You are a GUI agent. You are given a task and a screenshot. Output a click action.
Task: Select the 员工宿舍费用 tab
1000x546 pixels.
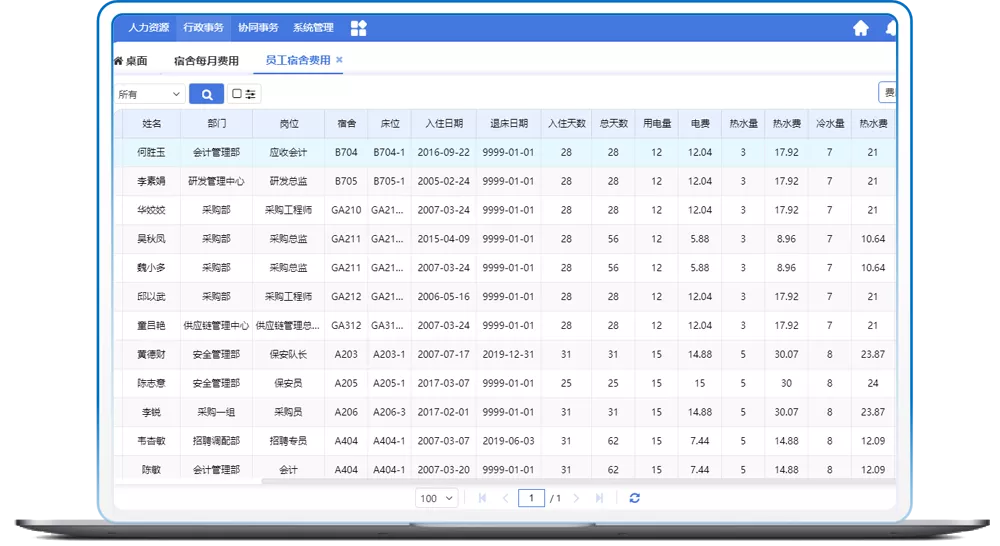click(x=298, y=60)
